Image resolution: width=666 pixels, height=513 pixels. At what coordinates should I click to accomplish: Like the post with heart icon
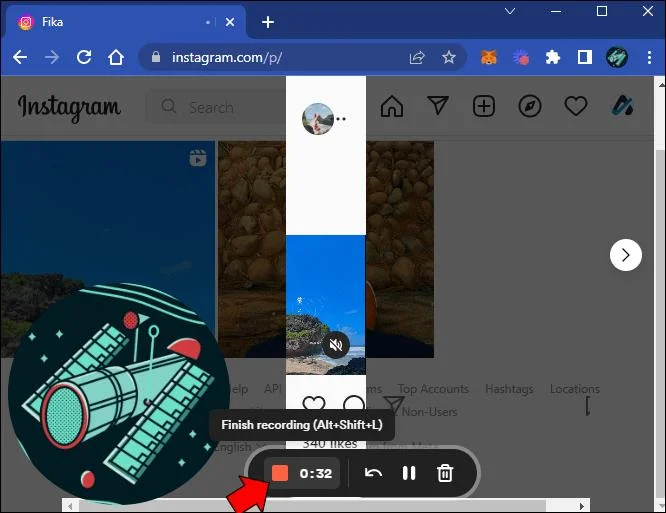(314, 404)
